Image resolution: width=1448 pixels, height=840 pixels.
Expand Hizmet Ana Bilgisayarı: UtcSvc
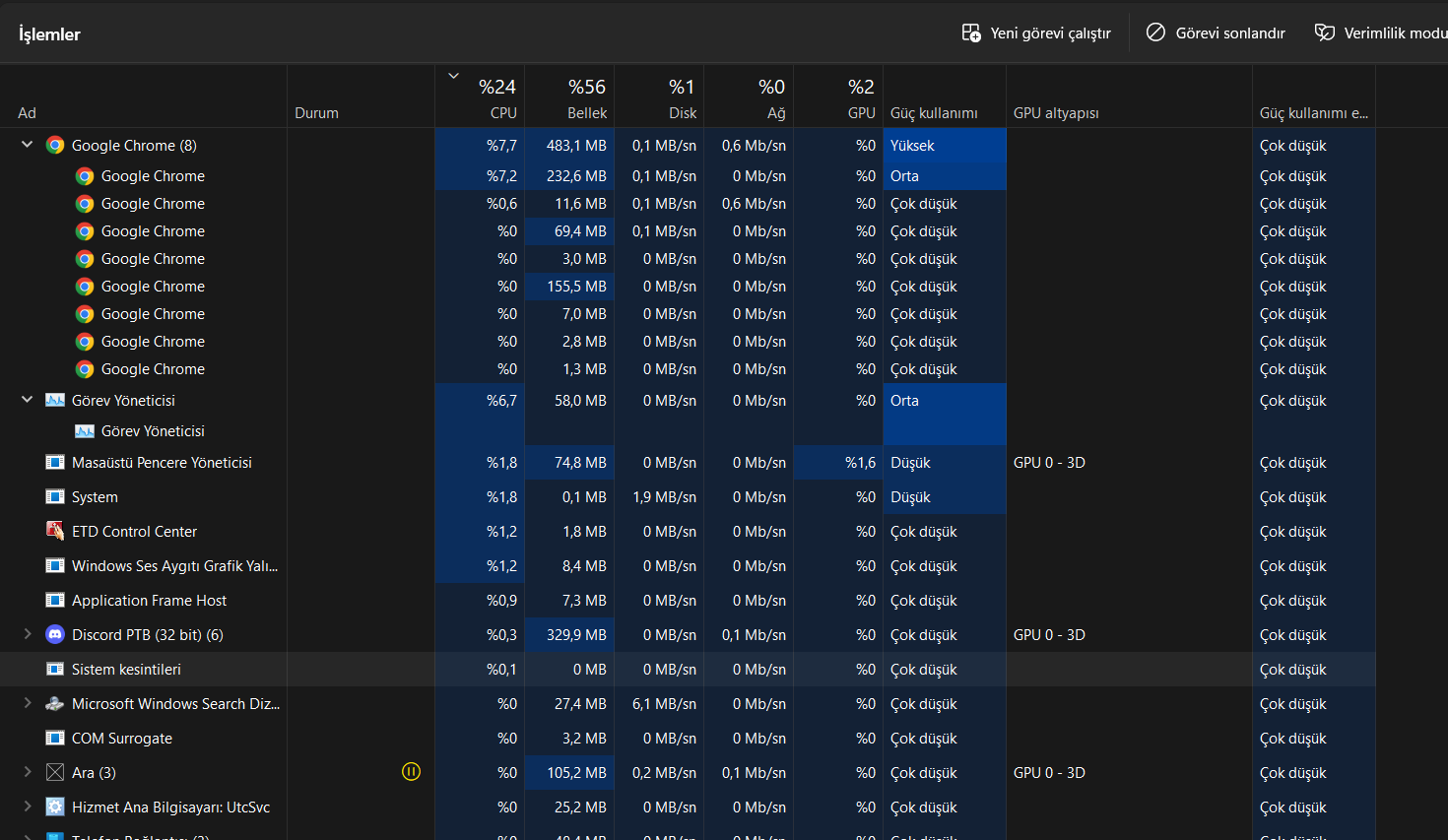coord(28,807)
